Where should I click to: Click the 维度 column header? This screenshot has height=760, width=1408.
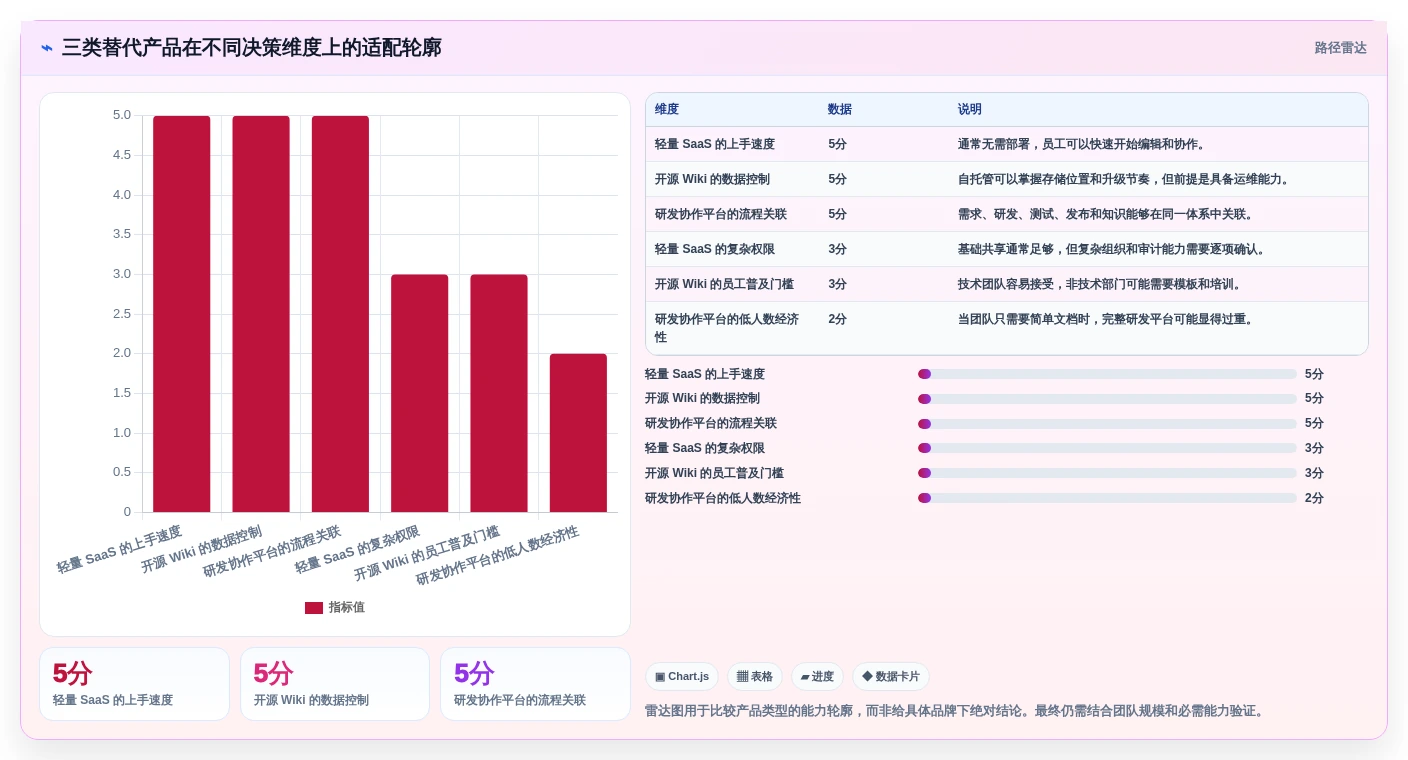[x=667, y=110]
